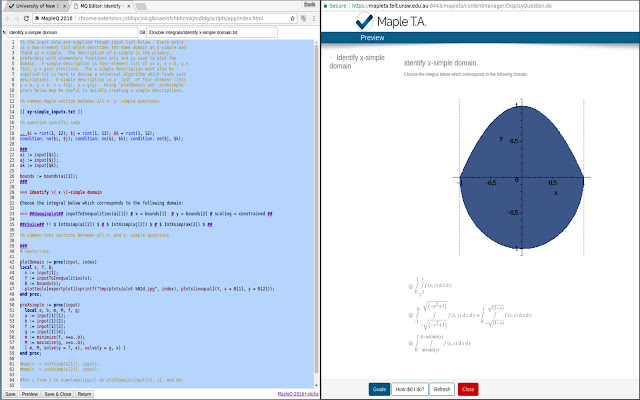Screen dimensions: 640x400
Task: Click the Secure padlock in Maple T.A. window
Action: pos(325,6)
